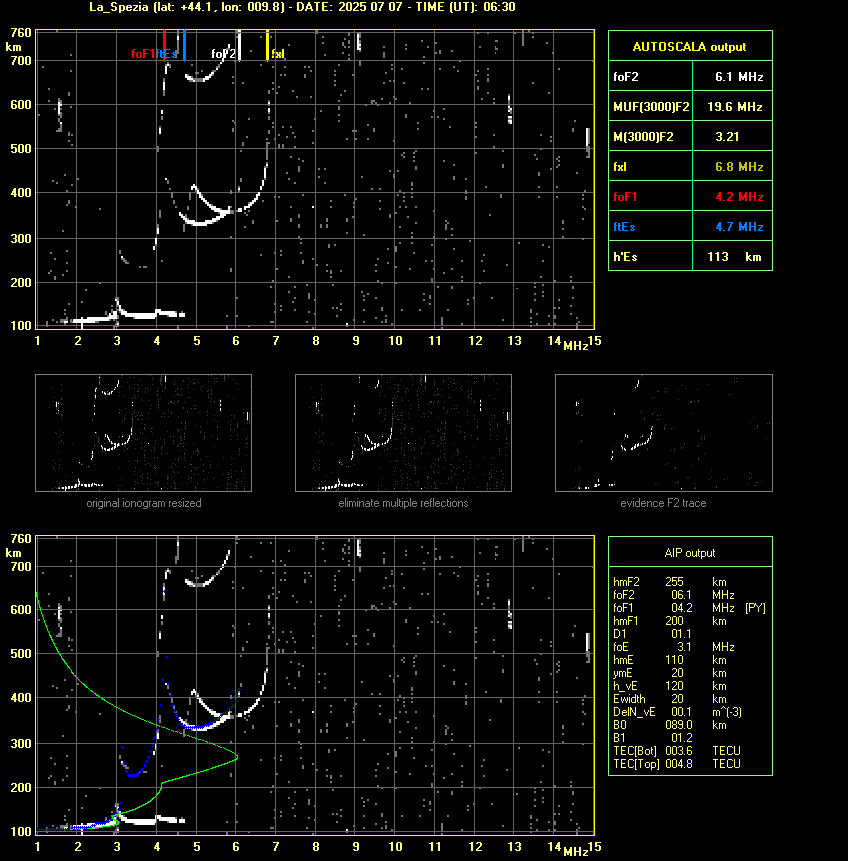This screenshot has height=861, width=848.
Task: Select the TEC[Bot] 003.6 value
Action: [x=677, y=751]
